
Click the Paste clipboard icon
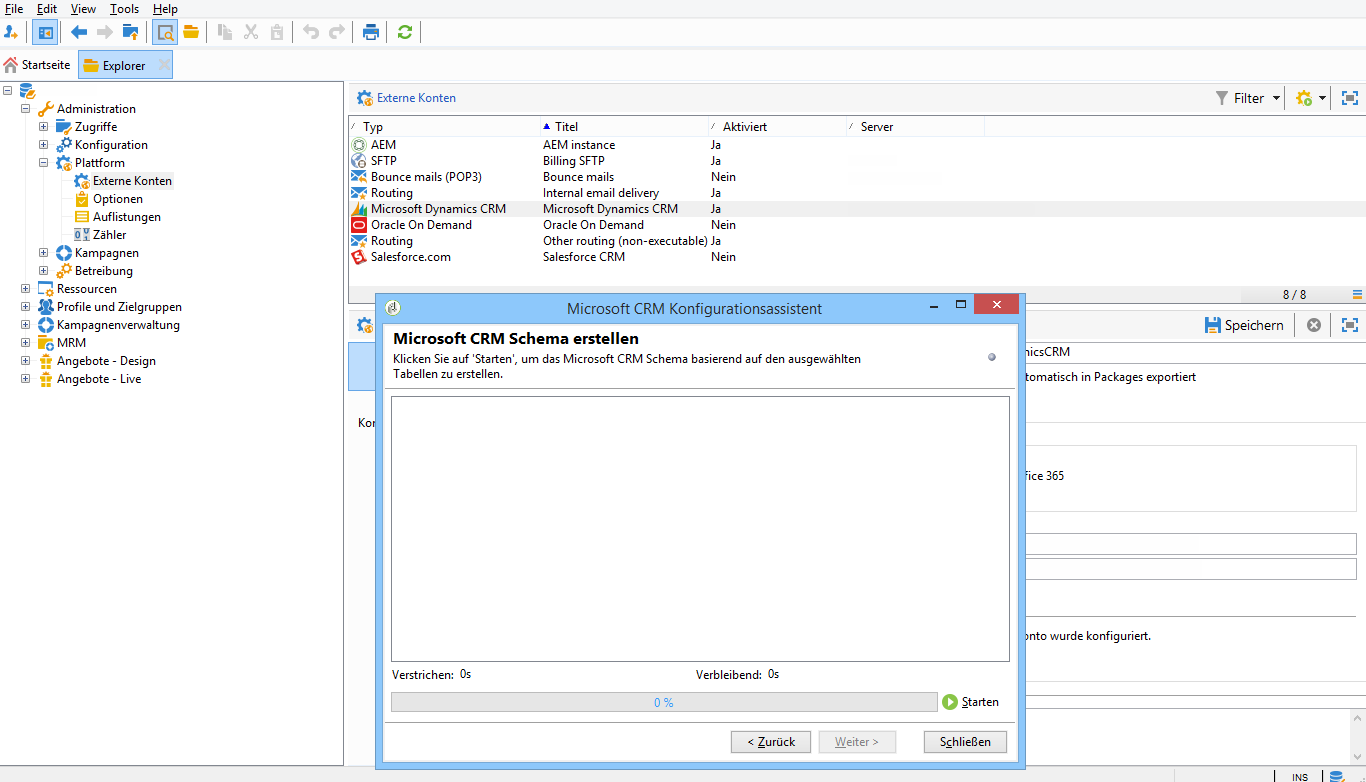(277, 32)
